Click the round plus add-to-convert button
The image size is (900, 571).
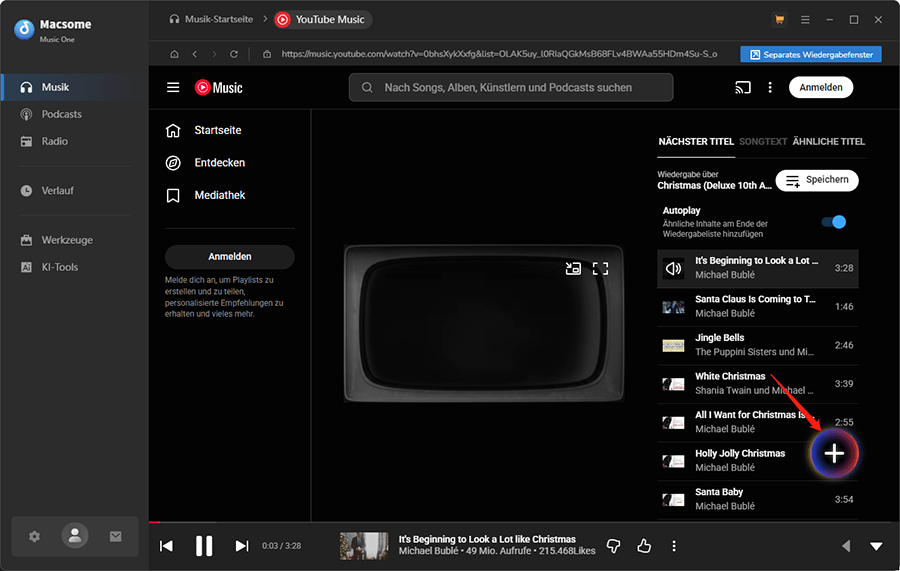tap(834, 453)
